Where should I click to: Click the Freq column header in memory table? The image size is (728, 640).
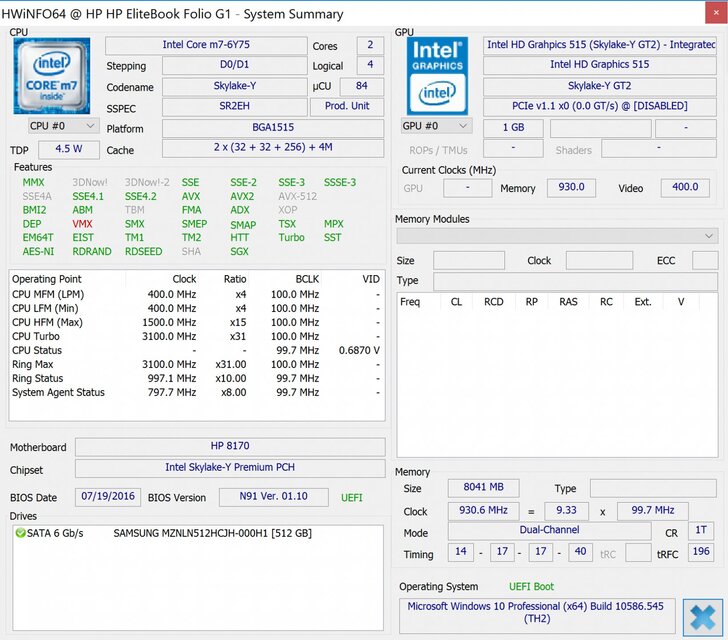(x=410, y=301)
